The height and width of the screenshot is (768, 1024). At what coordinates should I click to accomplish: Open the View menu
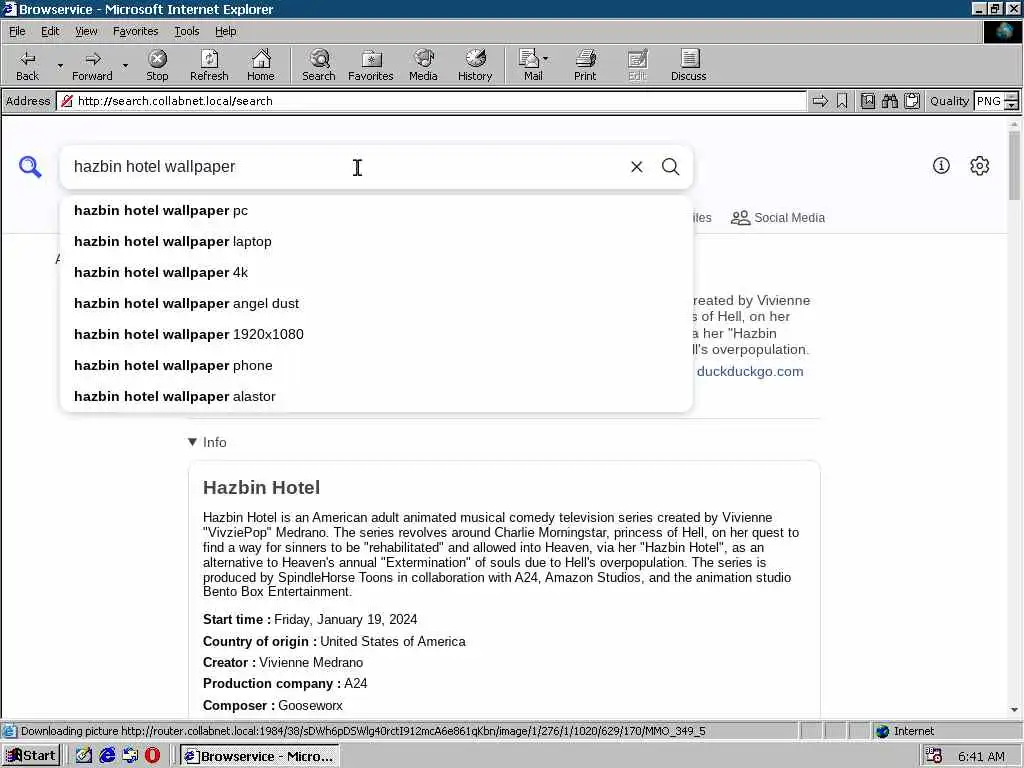tap(86, 31)
